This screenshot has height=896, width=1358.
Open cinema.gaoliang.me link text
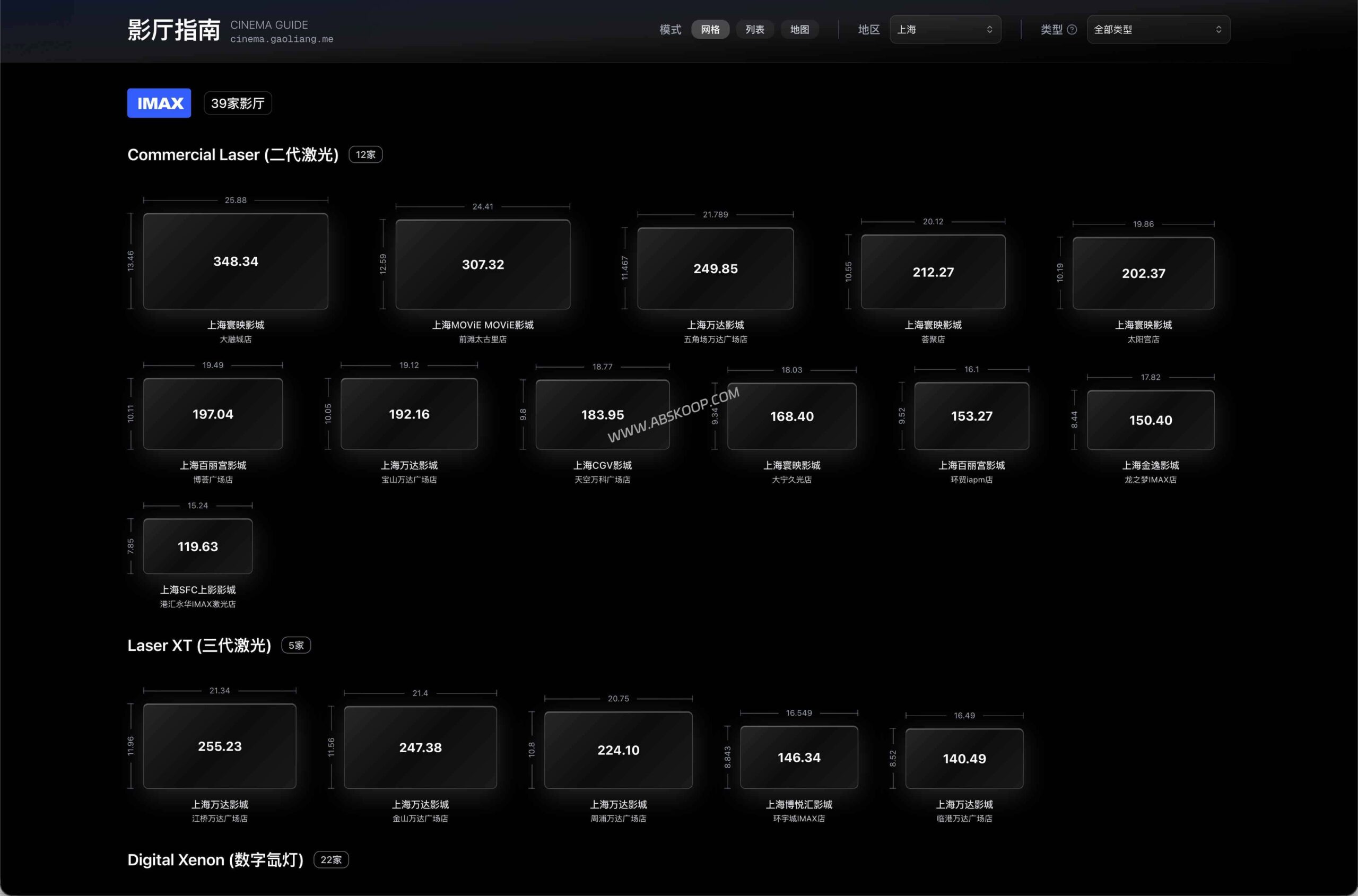(x=282, y=39)
